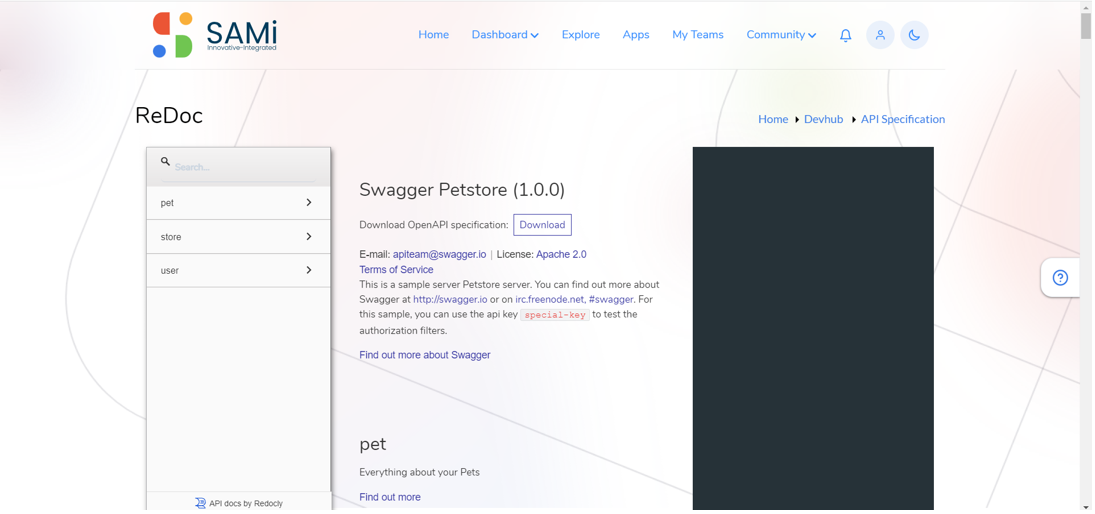The height and width of the screenshot is (514, 1095).
Task: Click Home in the breadcrumb
Action: click(773, 119)
